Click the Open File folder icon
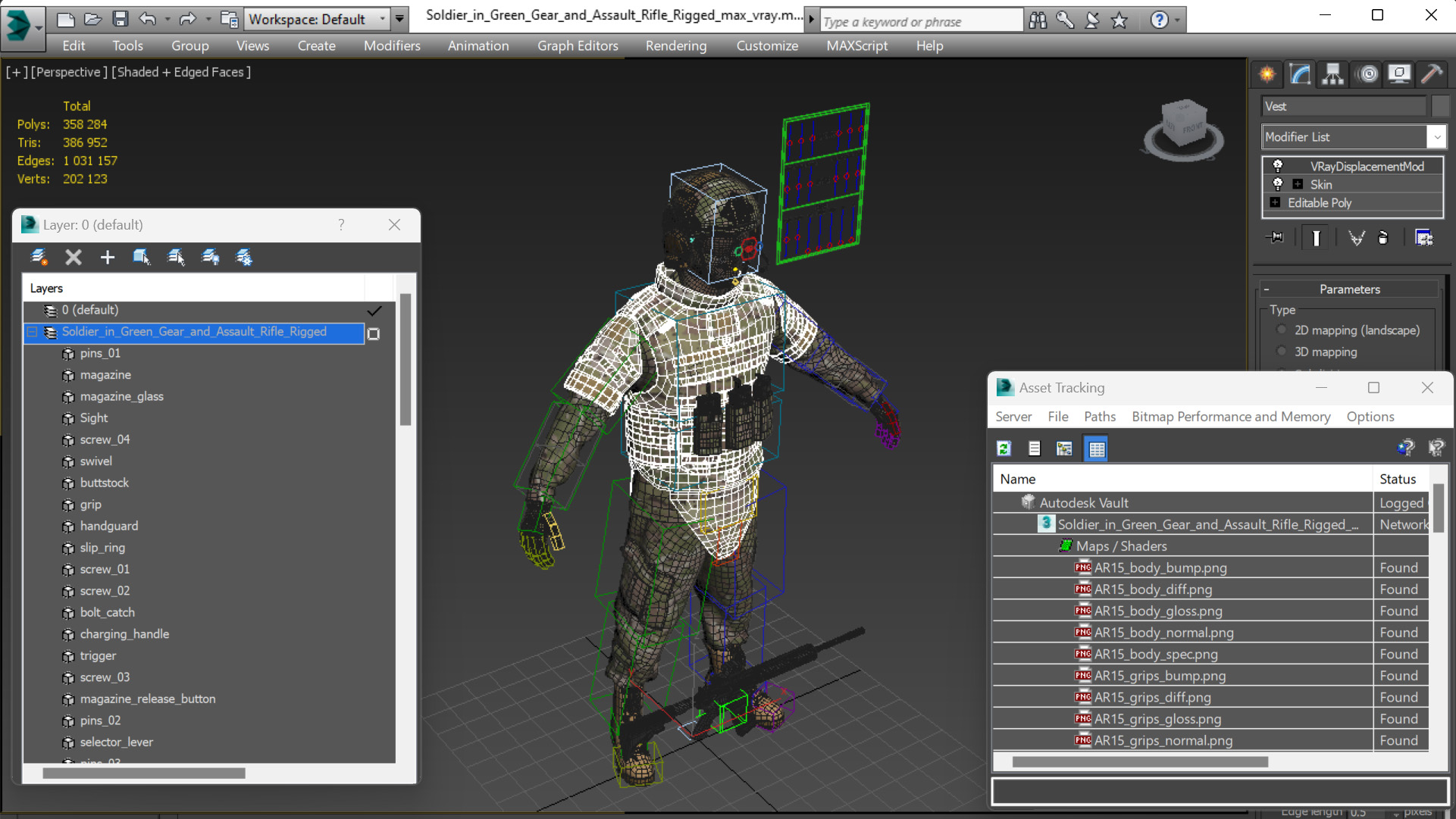The width and height of the screenshot is (1456, 819). click(92, 19)
